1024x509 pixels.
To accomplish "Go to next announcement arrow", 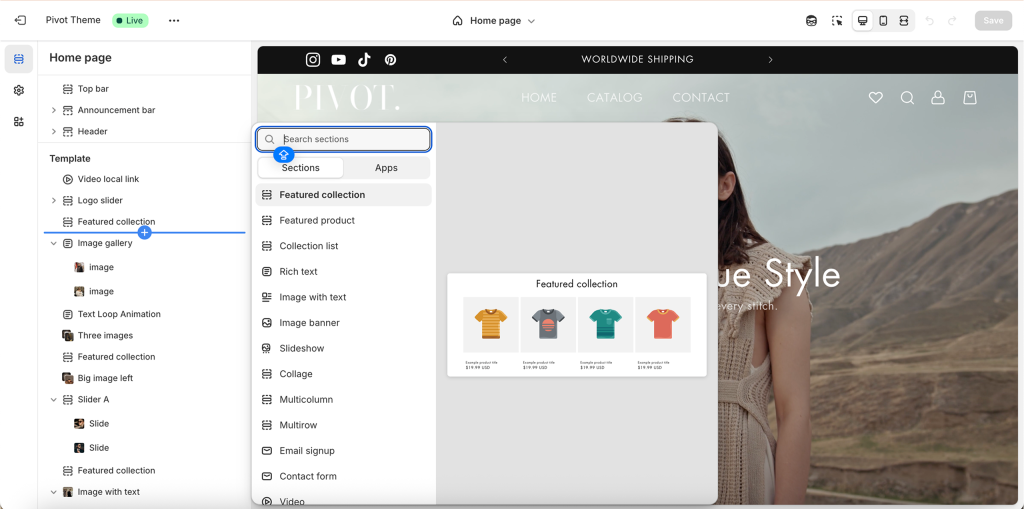I will [771, 60].
